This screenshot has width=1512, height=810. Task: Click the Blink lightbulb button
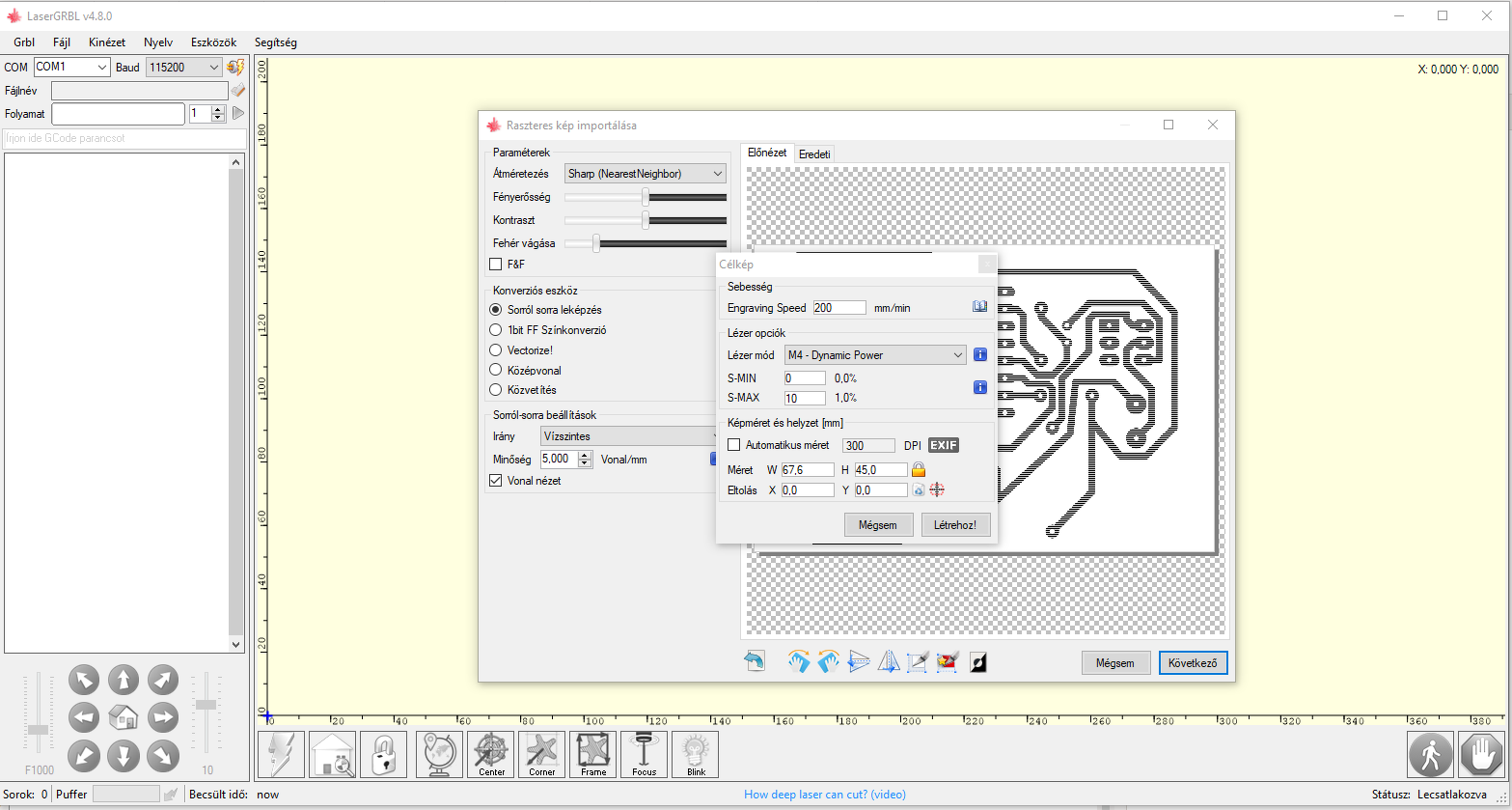coord(695,754)
